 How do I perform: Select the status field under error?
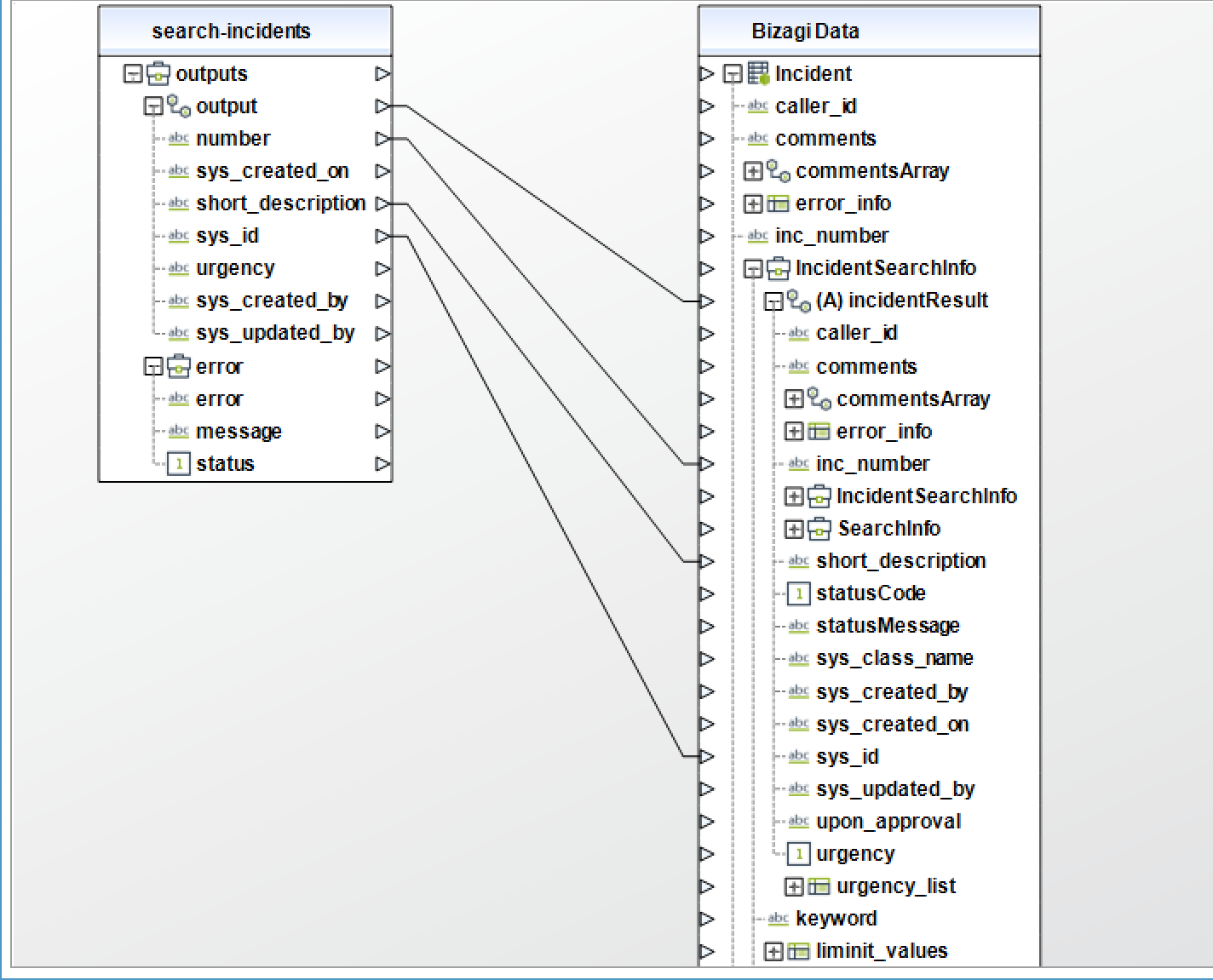pos(225,464)
